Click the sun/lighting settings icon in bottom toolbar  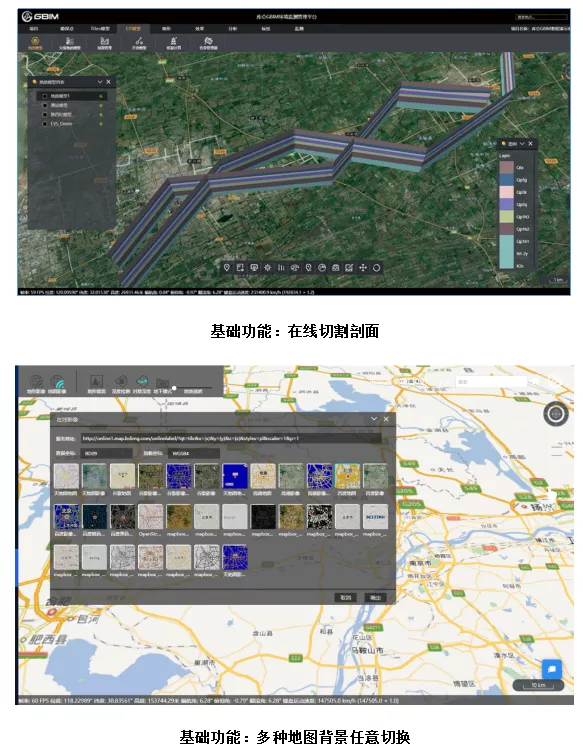point(267,268)
